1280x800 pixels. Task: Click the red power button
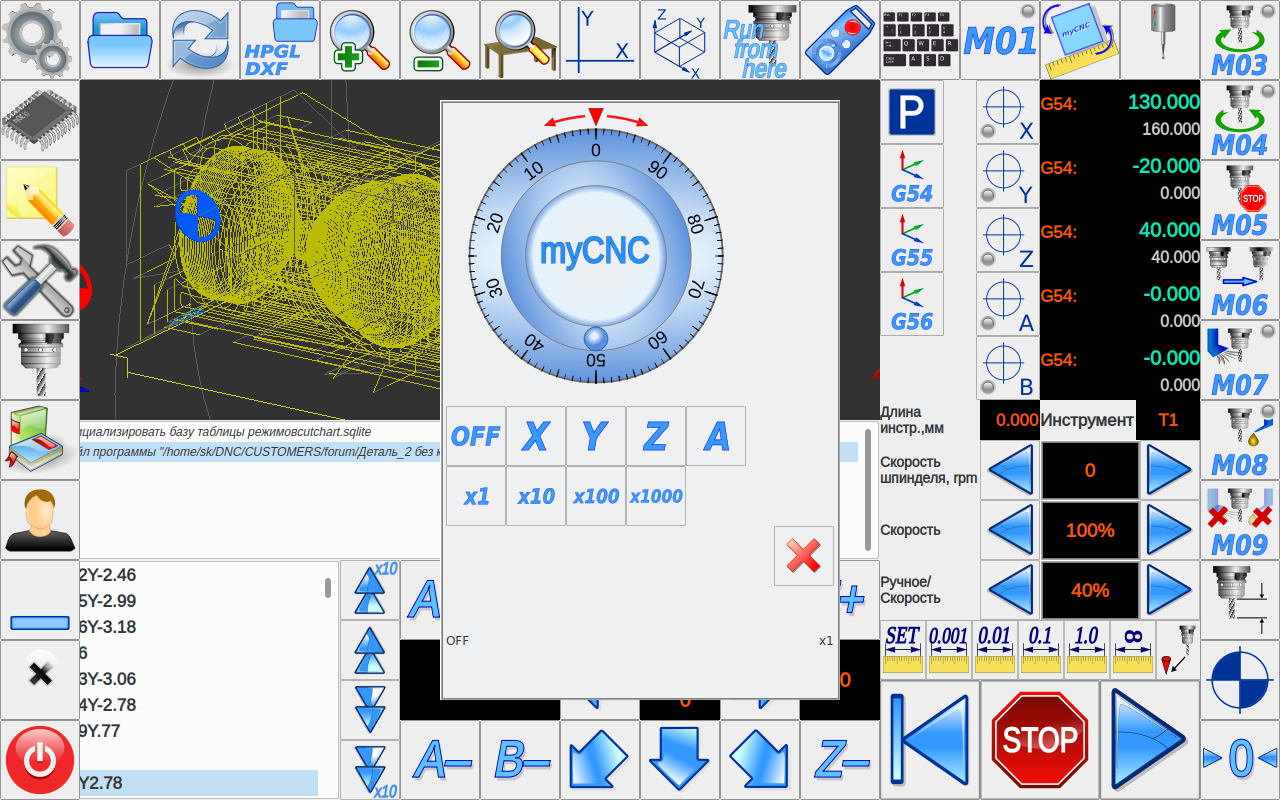(40, 760)
